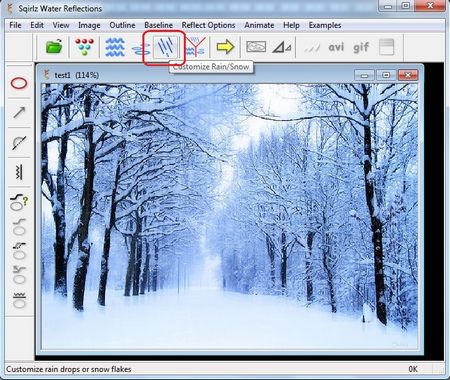Image resolution: width=450 pixels, height=380 pixels.
Task: Click the curve with question mark tool
Action: 19,202
